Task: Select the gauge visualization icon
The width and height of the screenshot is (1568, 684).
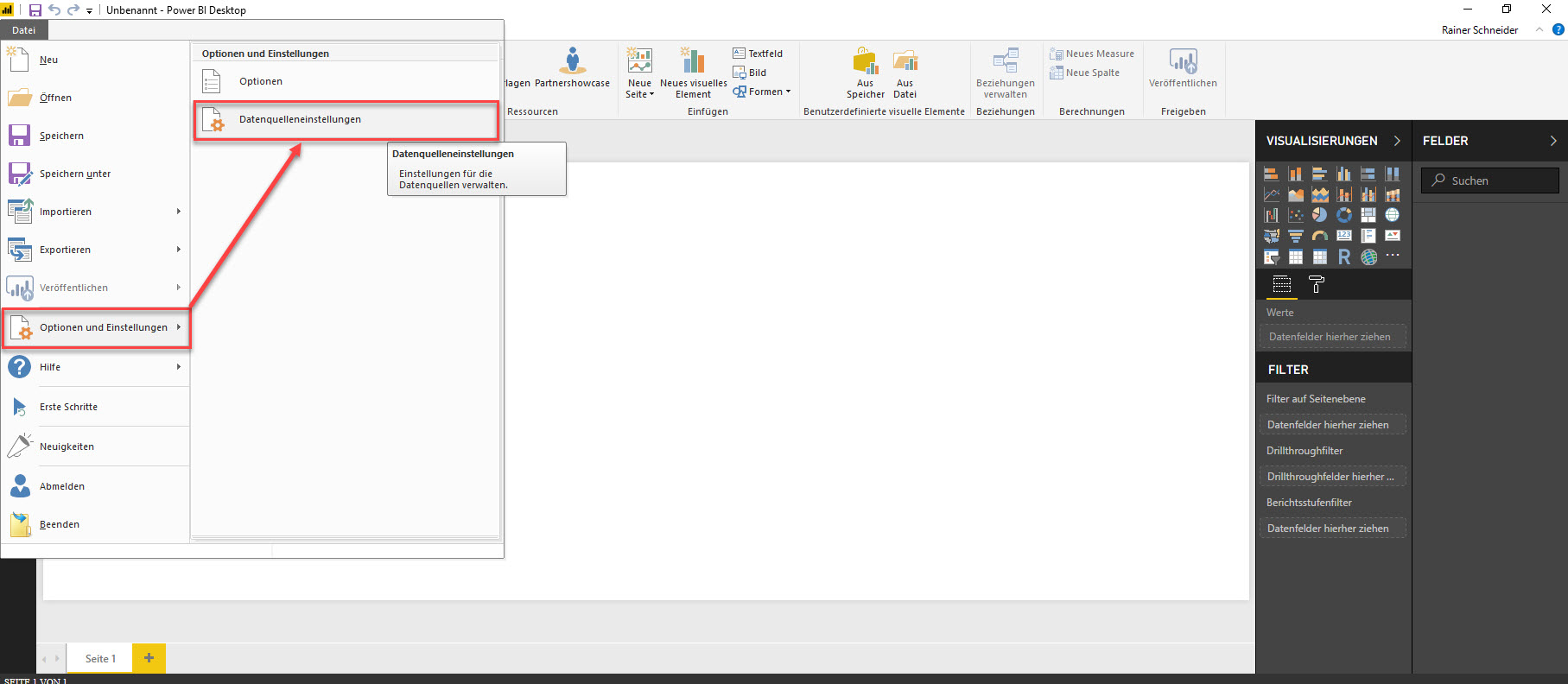Action: [x=1319, y=236]
